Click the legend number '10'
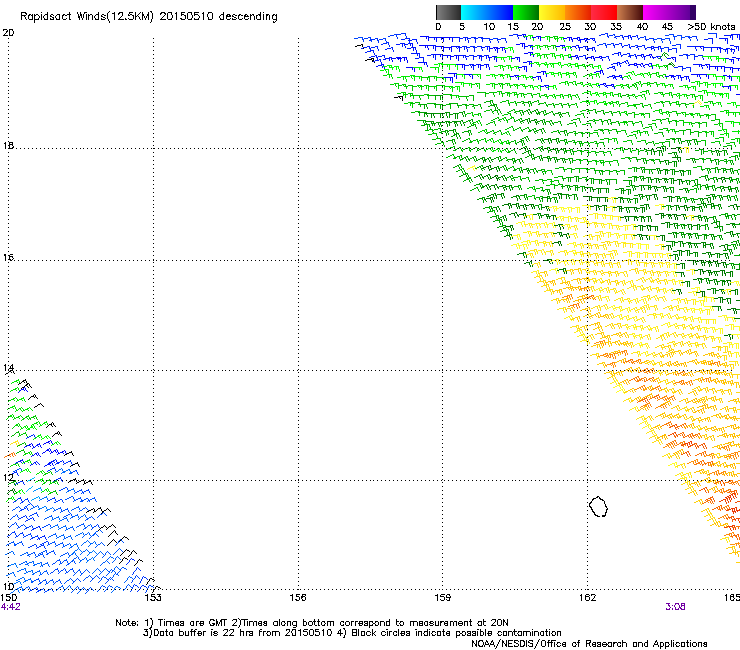This screenshot has height=650, width=740. coord(489,27)
